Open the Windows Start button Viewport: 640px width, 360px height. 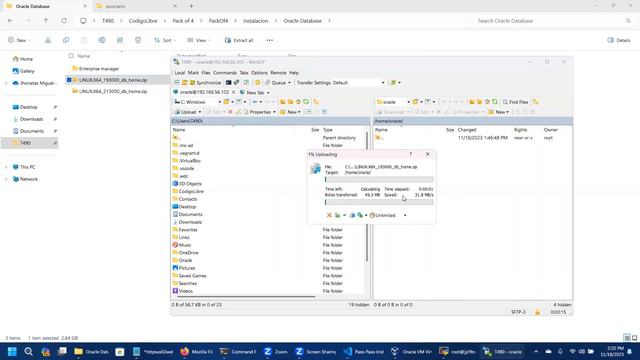click(x=12, y=351)
